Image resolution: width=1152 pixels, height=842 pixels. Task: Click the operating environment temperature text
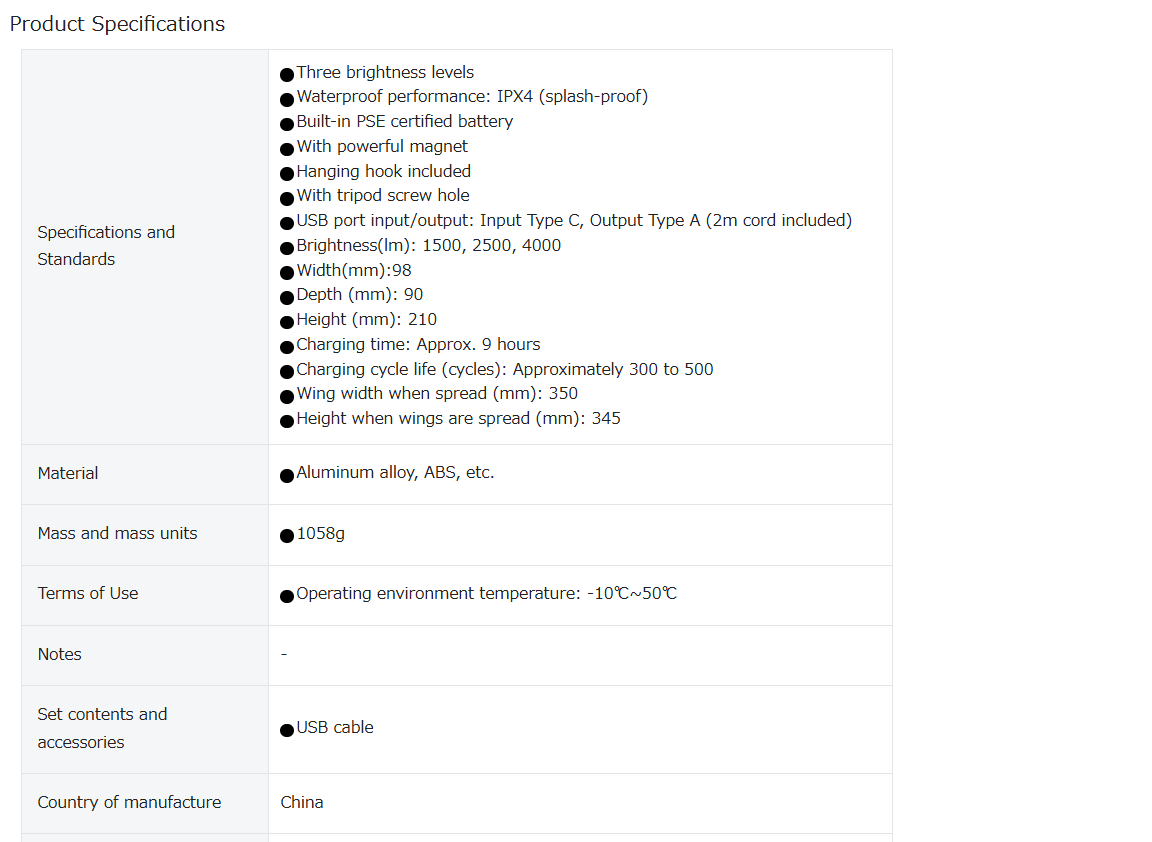click(x=486, y=594)
